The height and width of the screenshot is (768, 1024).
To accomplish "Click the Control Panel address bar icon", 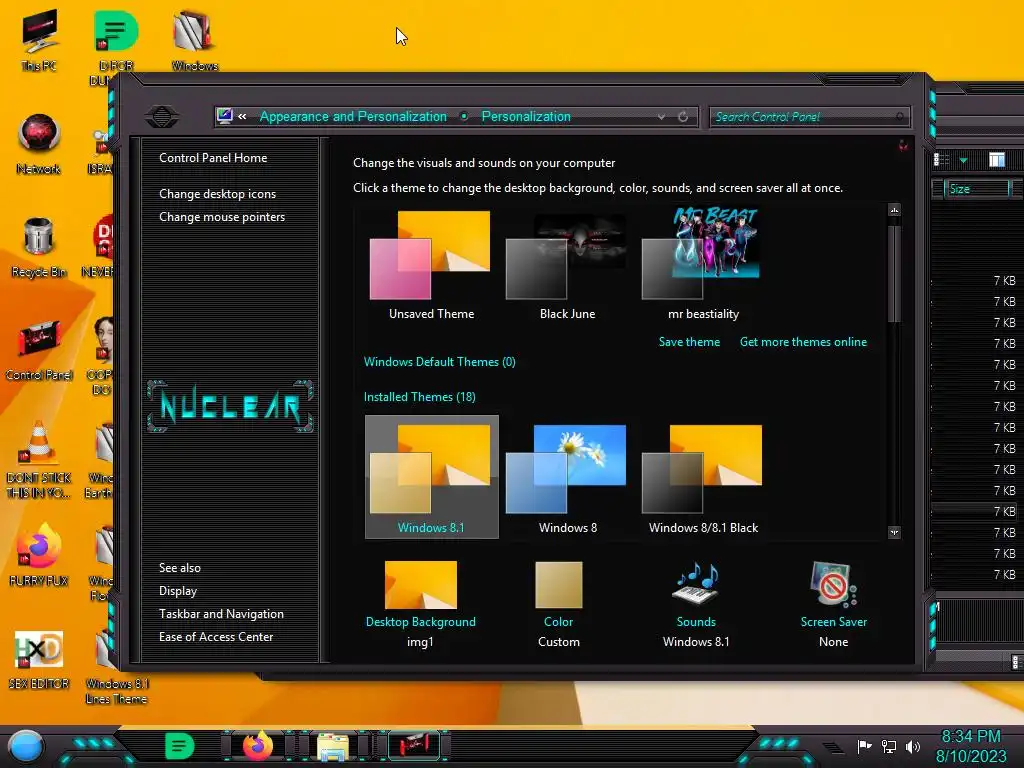I will click(225, 116).
